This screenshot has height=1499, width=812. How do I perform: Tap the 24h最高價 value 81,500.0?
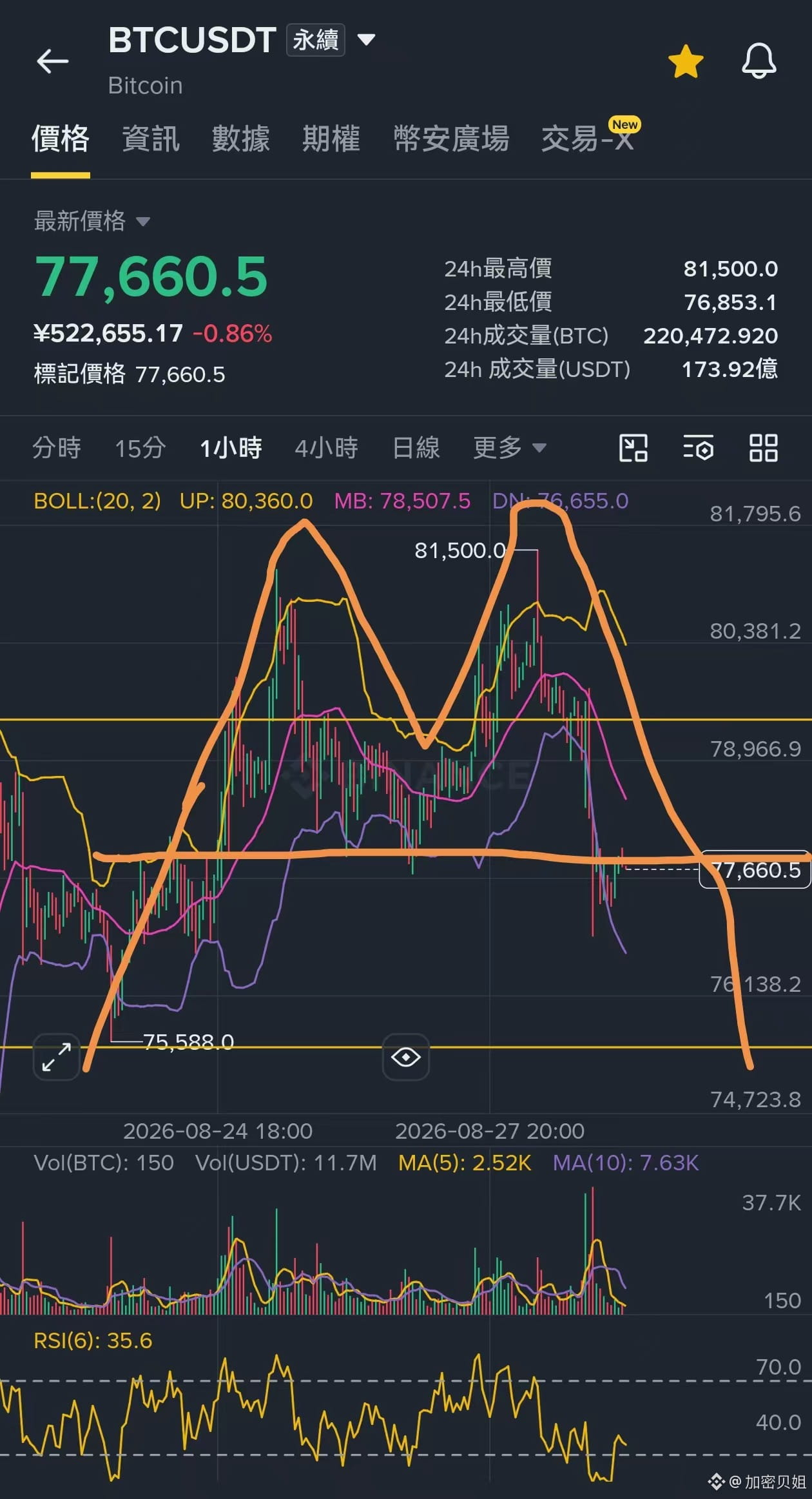coord(731,269)
